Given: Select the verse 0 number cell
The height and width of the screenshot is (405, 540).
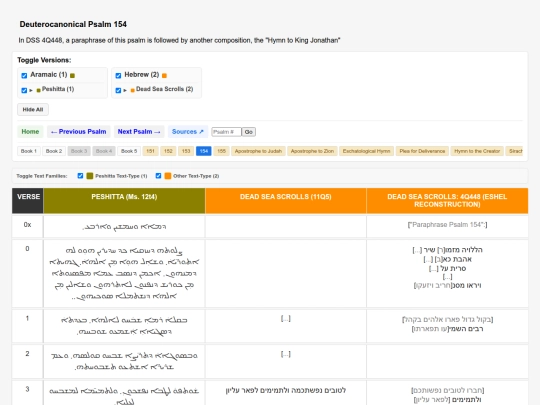Looking at the screenshot, I should 28,273.
